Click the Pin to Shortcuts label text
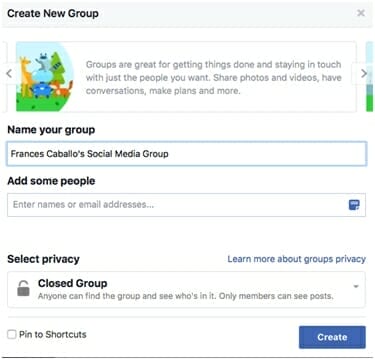The width and height of the screenshot is (375, 360). click(x=53, y=334)
